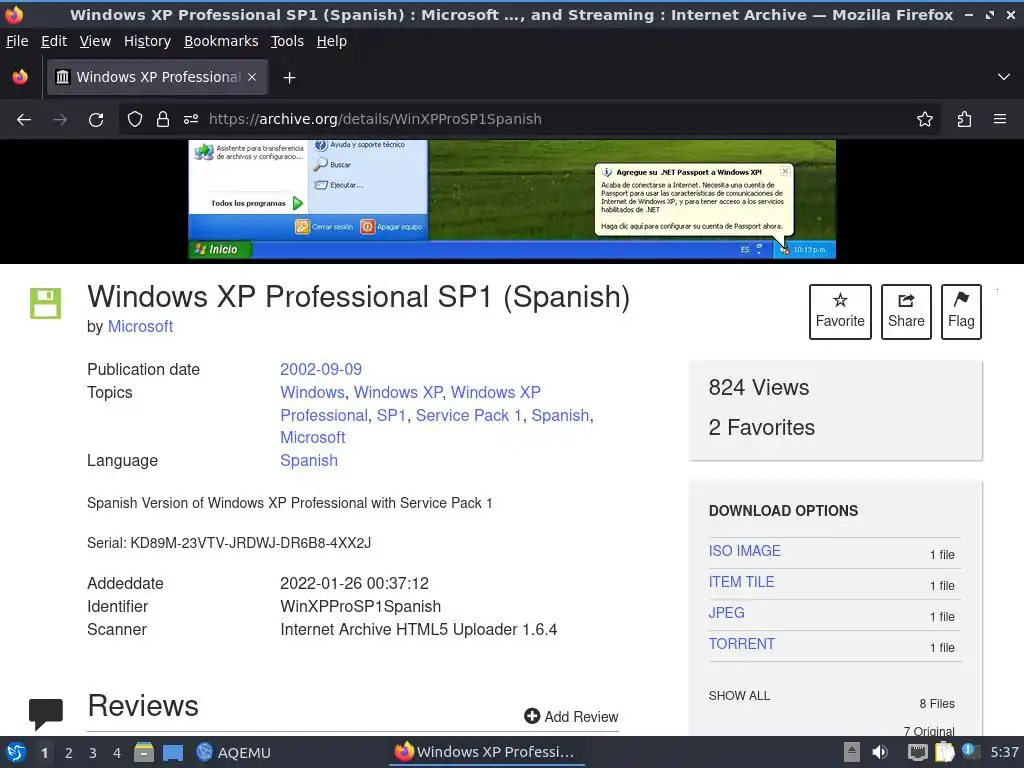Open the View menu
Viewport: 1024px width, 768px height.
pos(95,41)
